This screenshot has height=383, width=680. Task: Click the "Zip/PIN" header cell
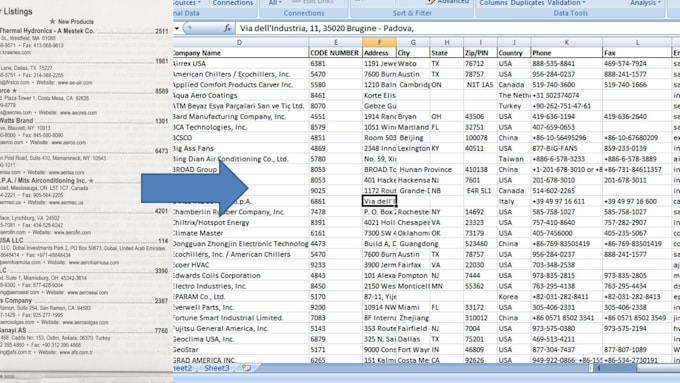[x=481, y=53]
